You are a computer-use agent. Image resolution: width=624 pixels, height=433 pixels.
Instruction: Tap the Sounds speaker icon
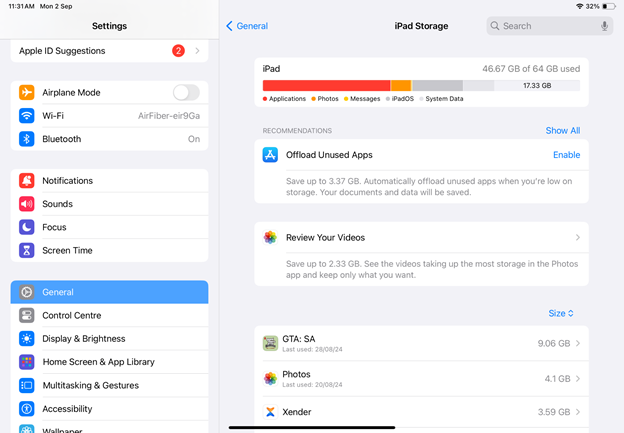(x=27, y=204)
